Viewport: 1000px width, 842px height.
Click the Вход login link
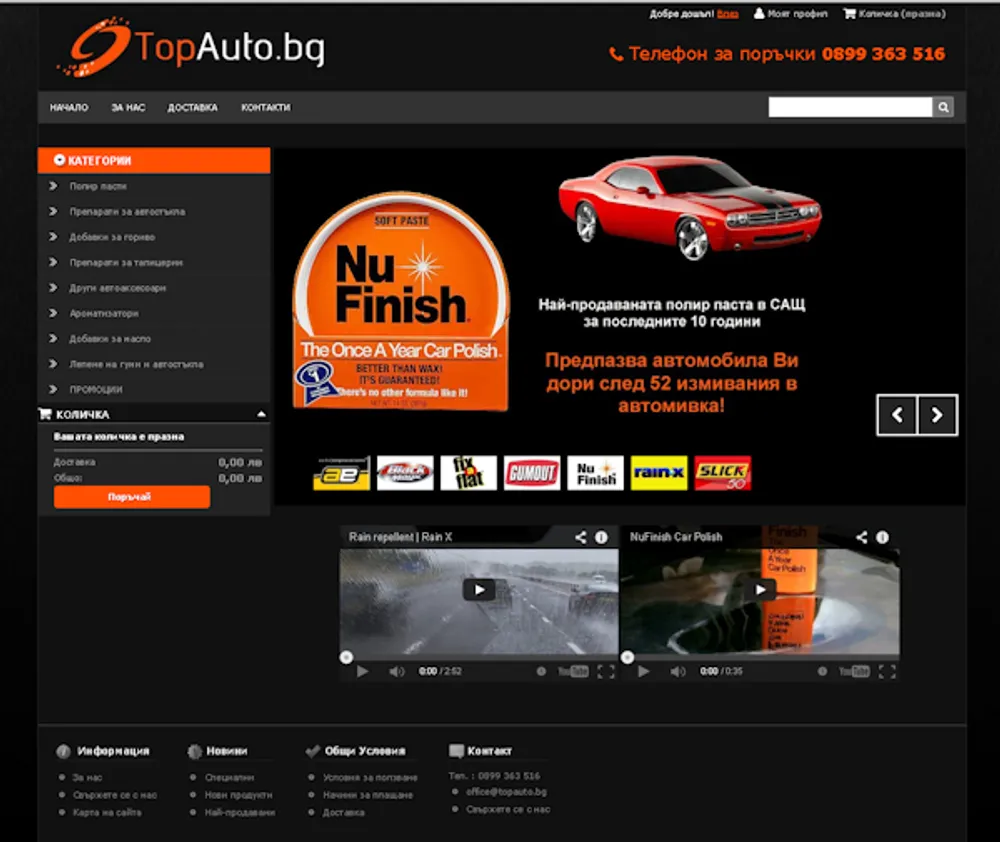coord(728,13)
